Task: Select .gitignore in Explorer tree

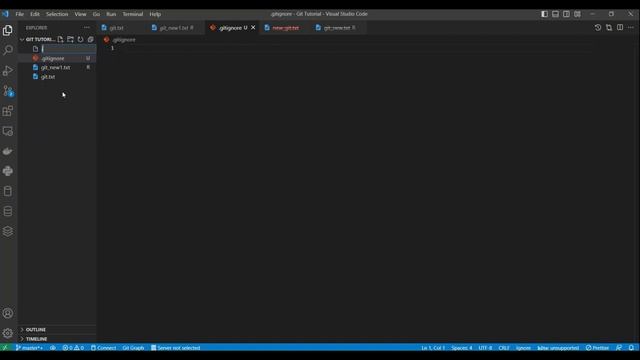Action: [57, 58]
